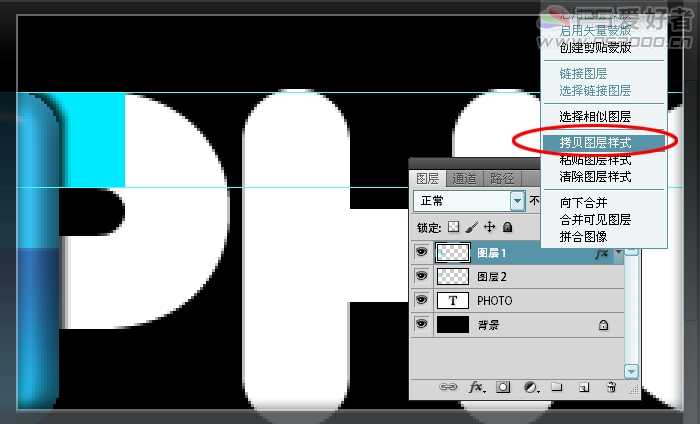This screenshot has width=700, height=424.
Task: Hide the 背景 layer
Action: pos(421,325)
